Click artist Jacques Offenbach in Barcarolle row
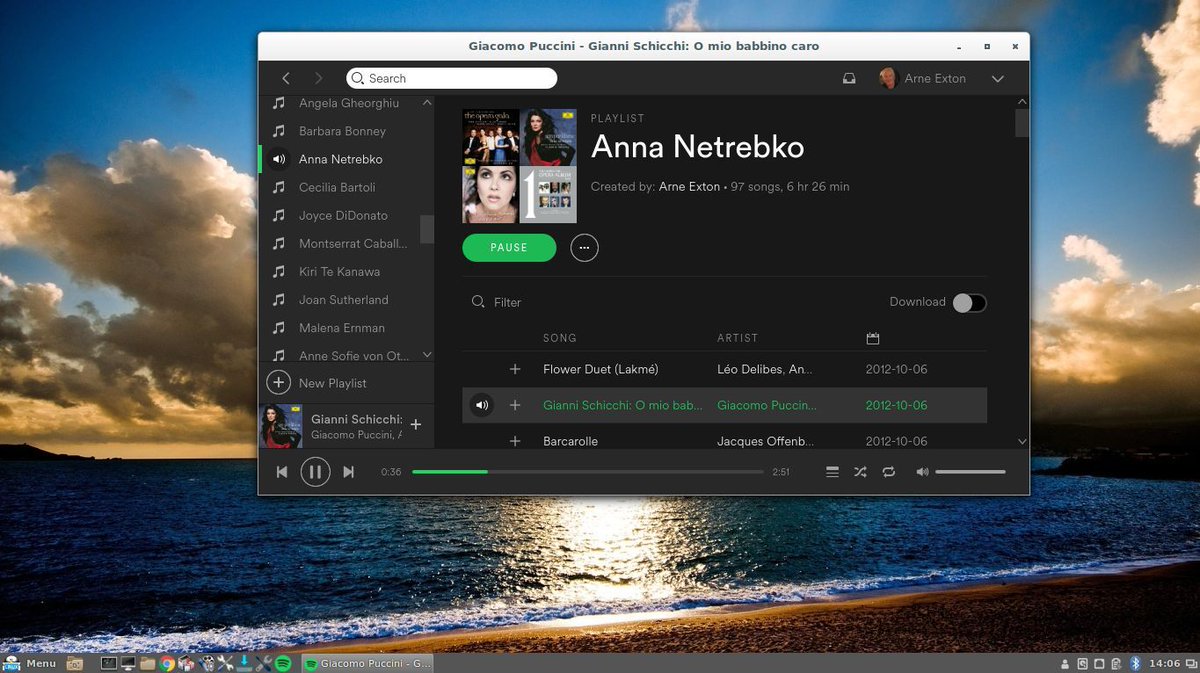Viewport: 1200px width, 673px height. click(765, 441)
